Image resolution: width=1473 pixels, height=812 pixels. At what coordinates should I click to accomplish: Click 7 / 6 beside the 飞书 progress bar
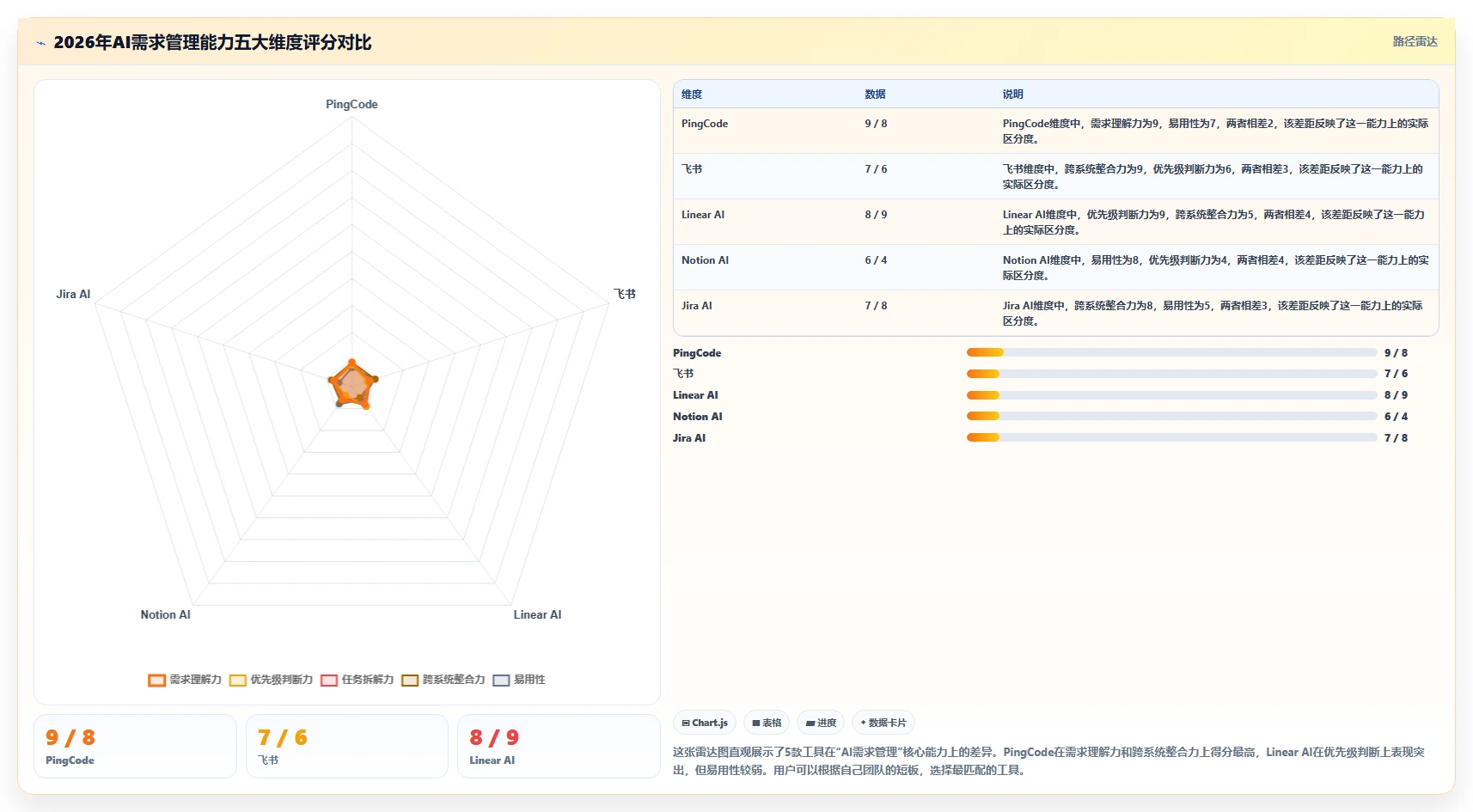pyautogui.click(x=1396, y=374)
